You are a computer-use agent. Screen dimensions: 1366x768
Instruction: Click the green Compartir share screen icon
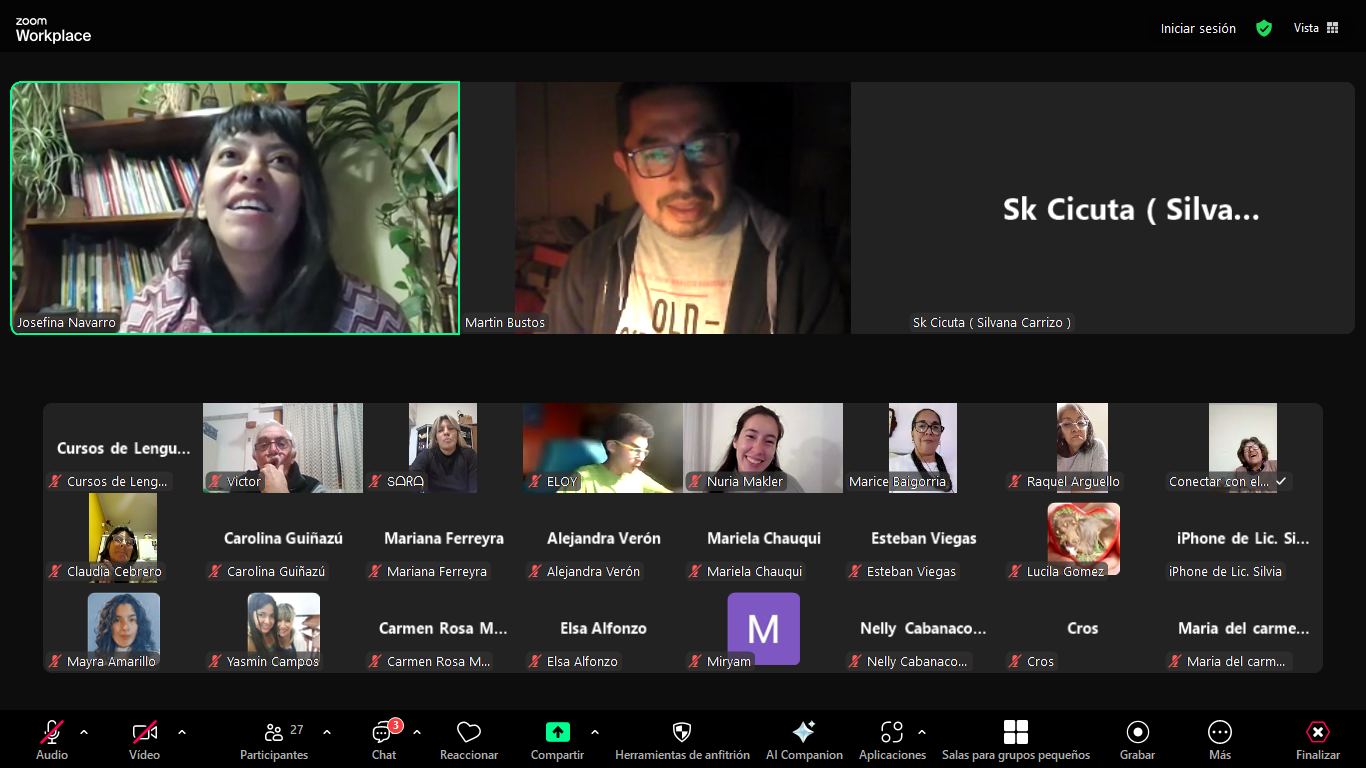(x=557, y=732)
